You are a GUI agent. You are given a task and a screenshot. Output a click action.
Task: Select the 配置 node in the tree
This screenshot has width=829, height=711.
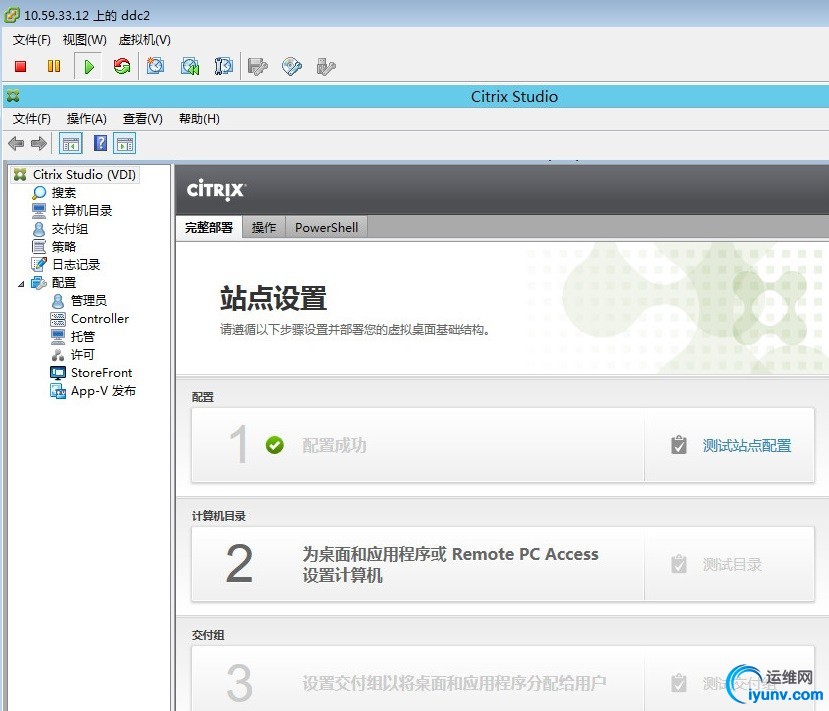[64, 283]
